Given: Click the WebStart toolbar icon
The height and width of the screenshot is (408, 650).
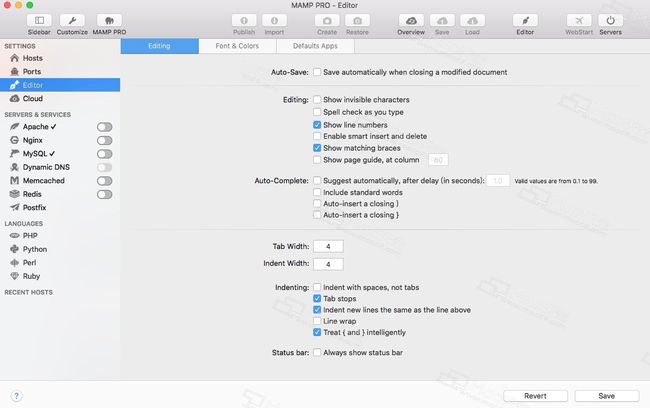Looking at the screenshot, I should (x=579, y=20).
